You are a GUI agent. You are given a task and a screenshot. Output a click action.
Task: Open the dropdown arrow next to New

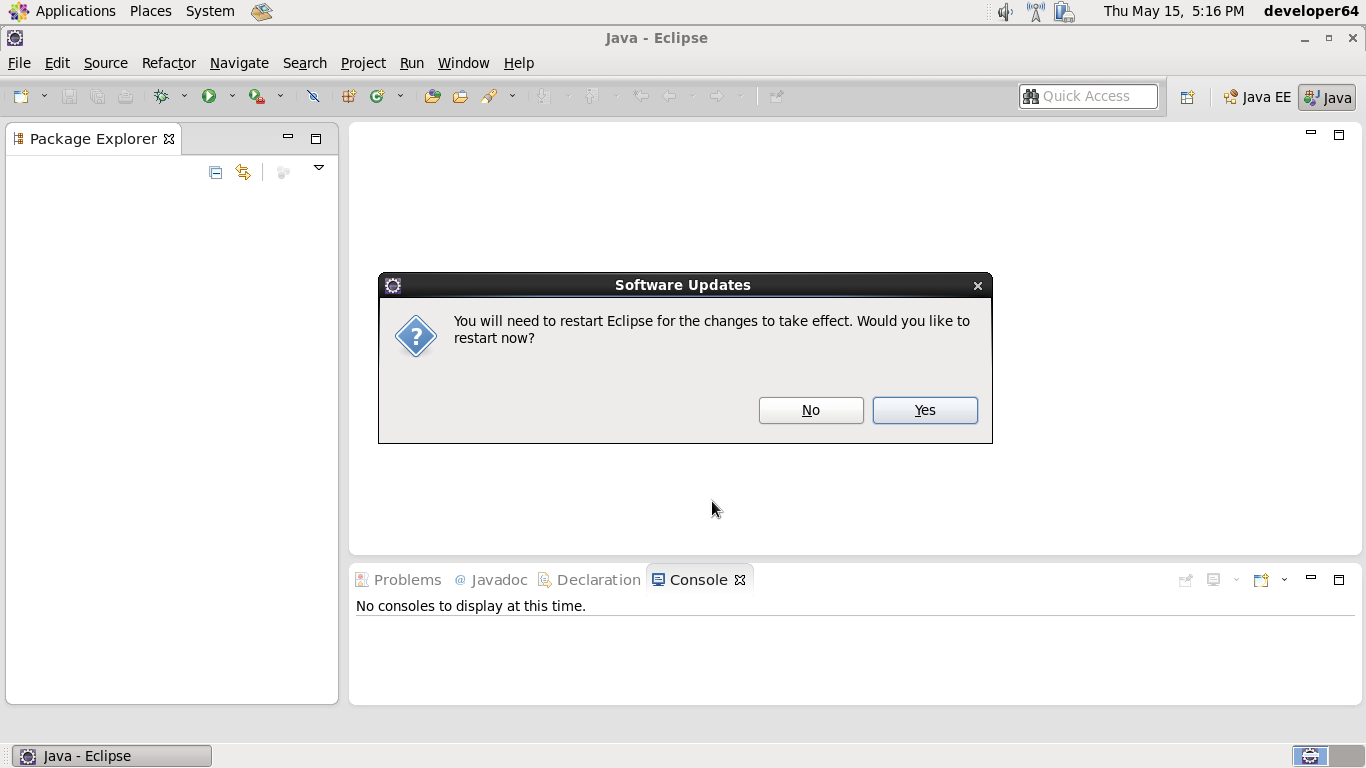[x=44, y=97]
